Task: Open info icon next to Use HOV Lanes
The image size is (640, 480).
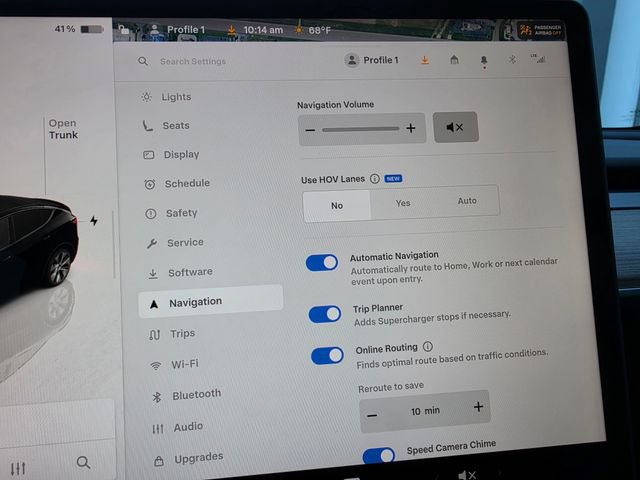Action: pyautogui.click(x=375, y=179)
